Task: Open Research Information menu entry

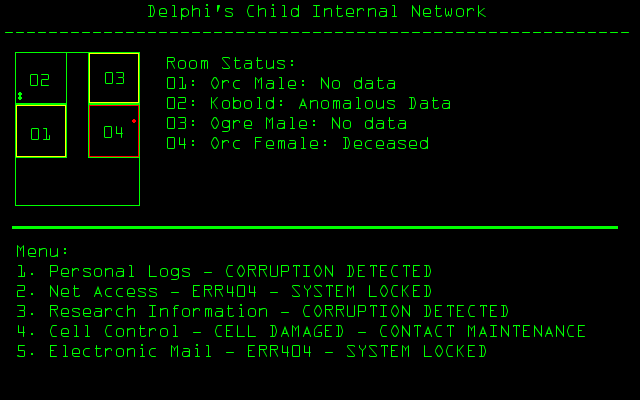Action: tap(262, 311)
